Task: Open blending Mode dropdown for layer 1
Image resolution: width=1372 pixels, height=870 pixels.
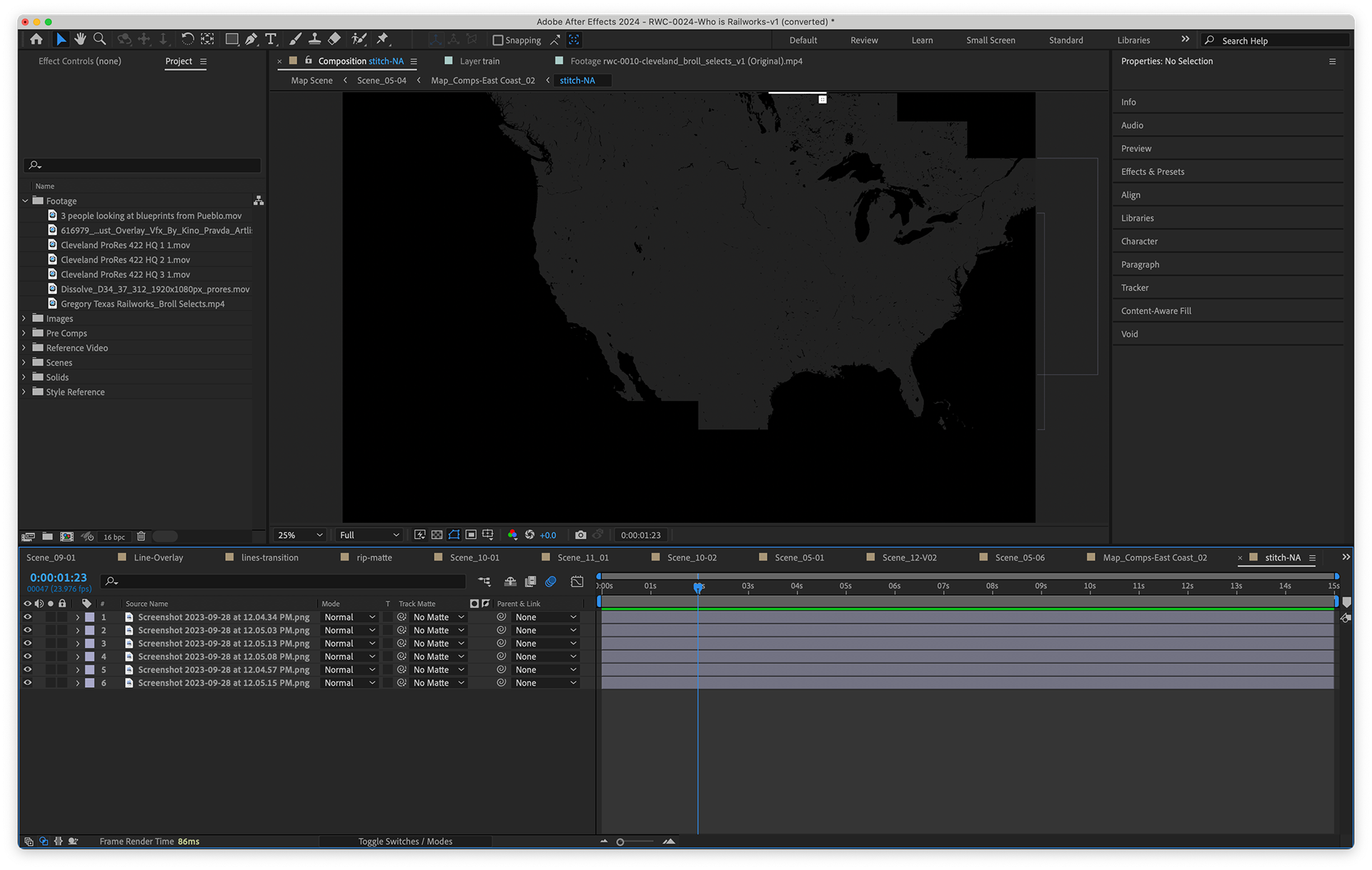Action: coord(349,617)
